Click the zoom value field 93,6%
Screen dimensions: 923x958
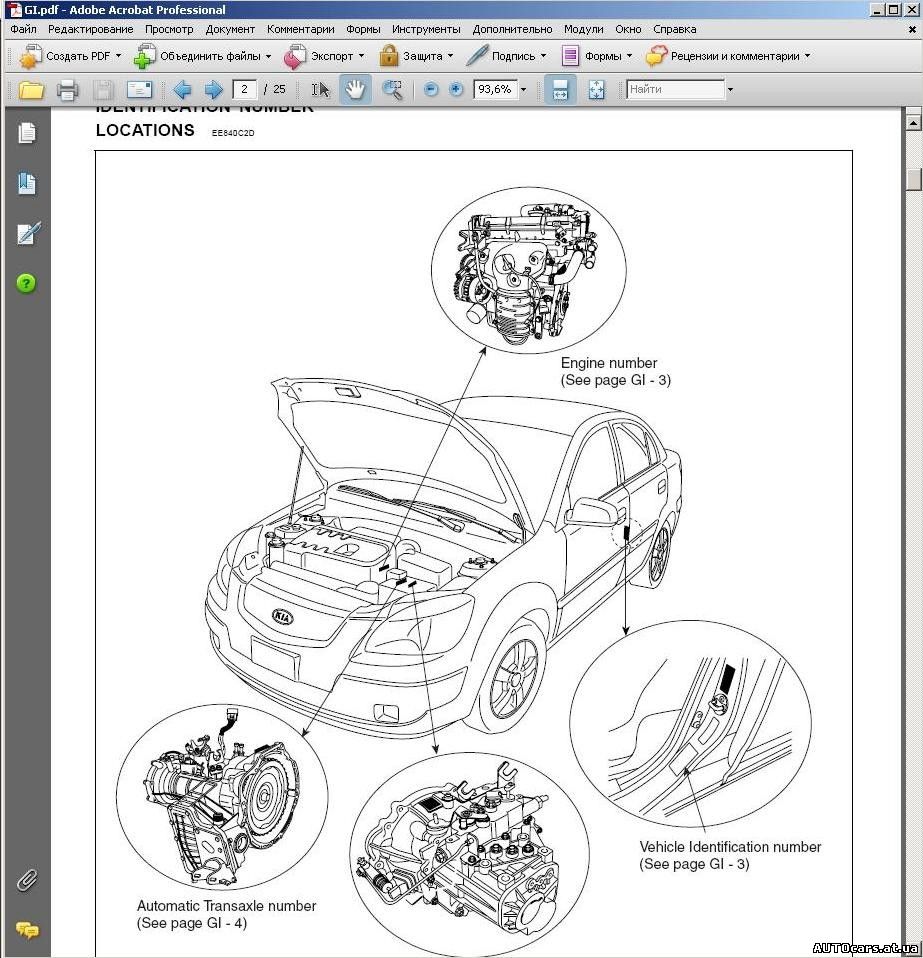(x=495, y=89)
